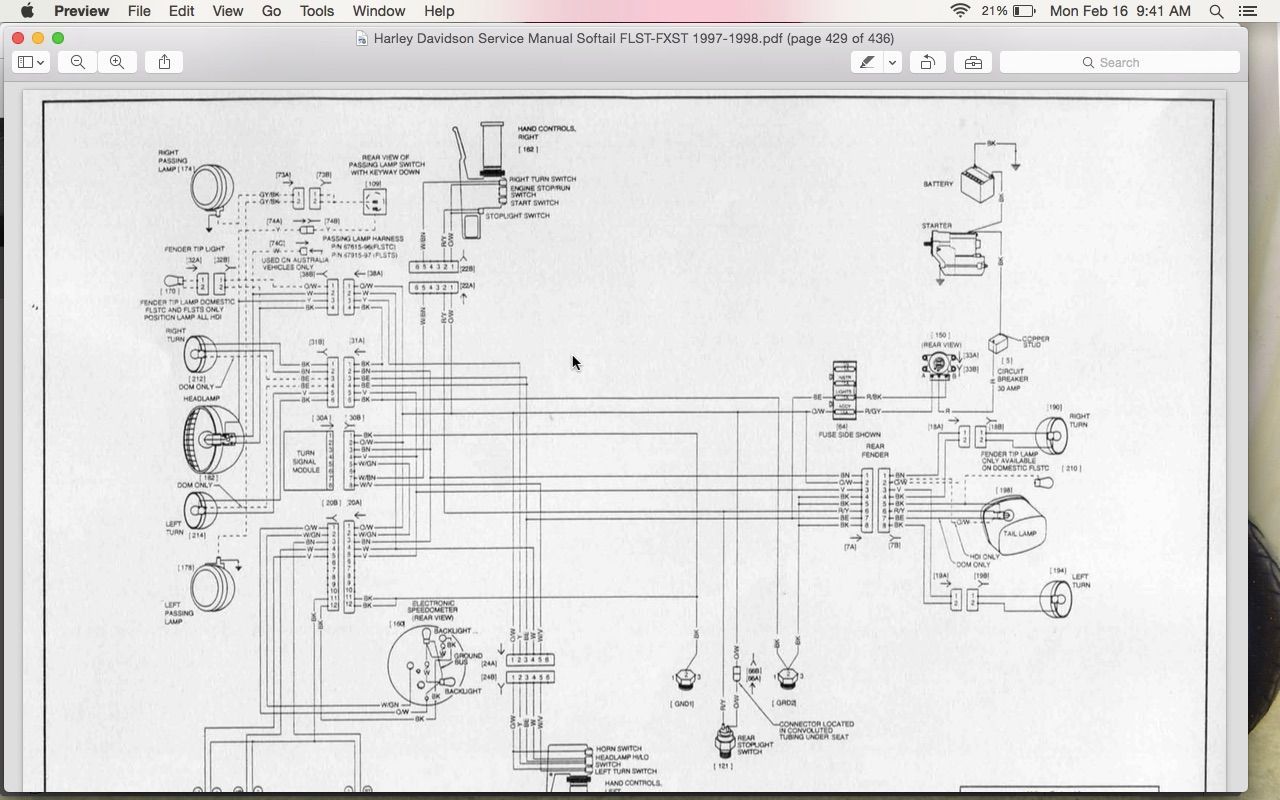Open the Go menu
Image resolution: width=1280 pixels, height=800 pixels.
click(271, 11)
